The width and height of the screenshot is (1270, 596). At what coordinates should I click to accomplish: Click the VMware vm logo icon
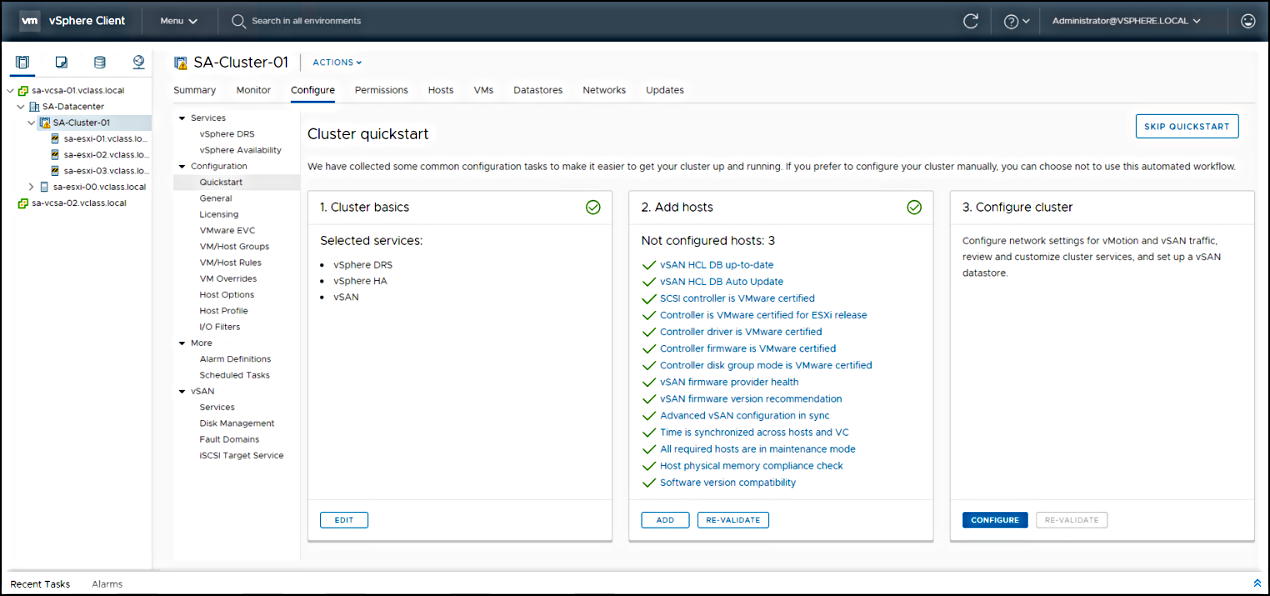pos(30,20)
